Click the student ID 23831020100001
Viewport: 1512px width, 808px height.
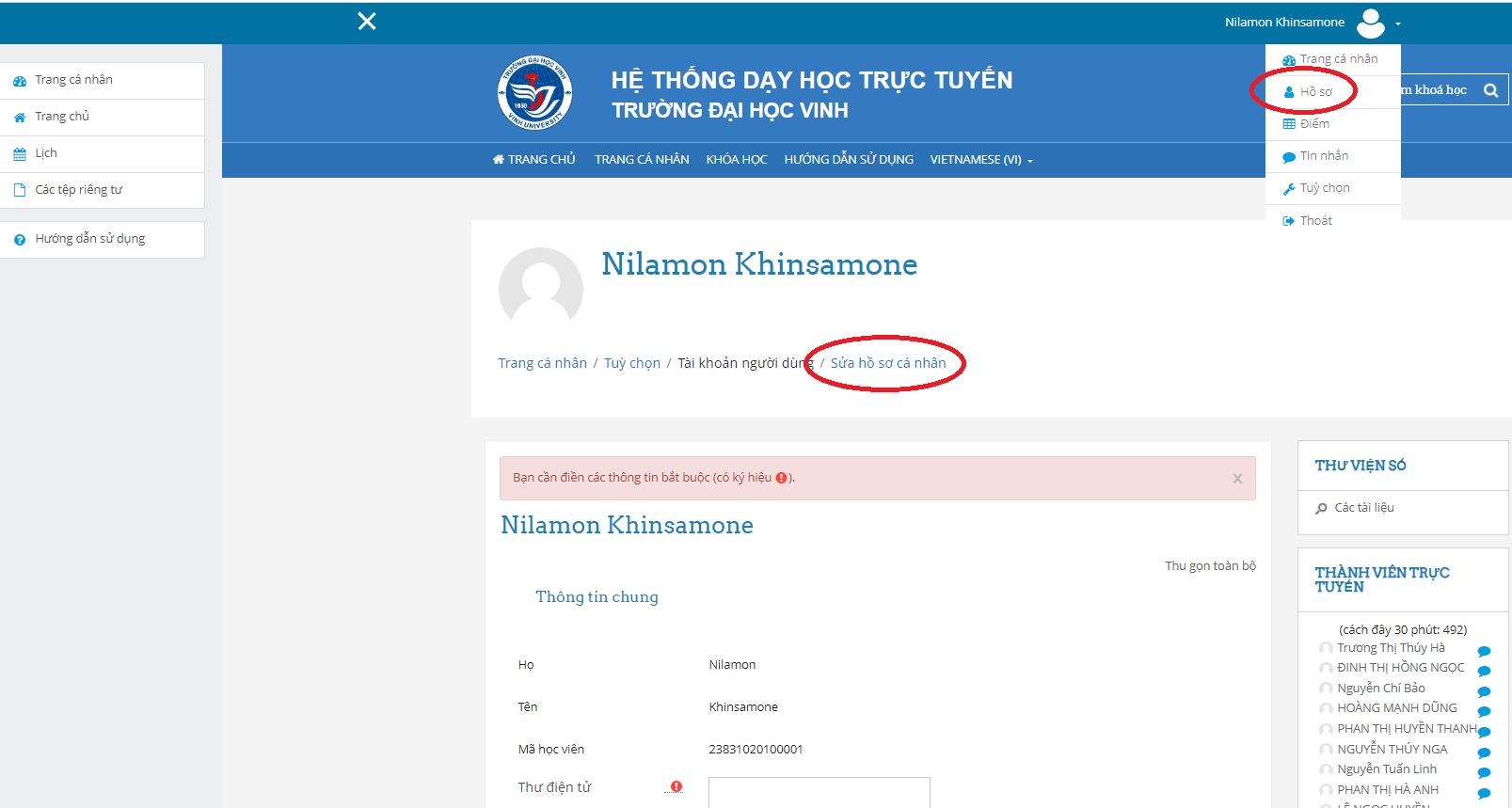click(756, 750)
